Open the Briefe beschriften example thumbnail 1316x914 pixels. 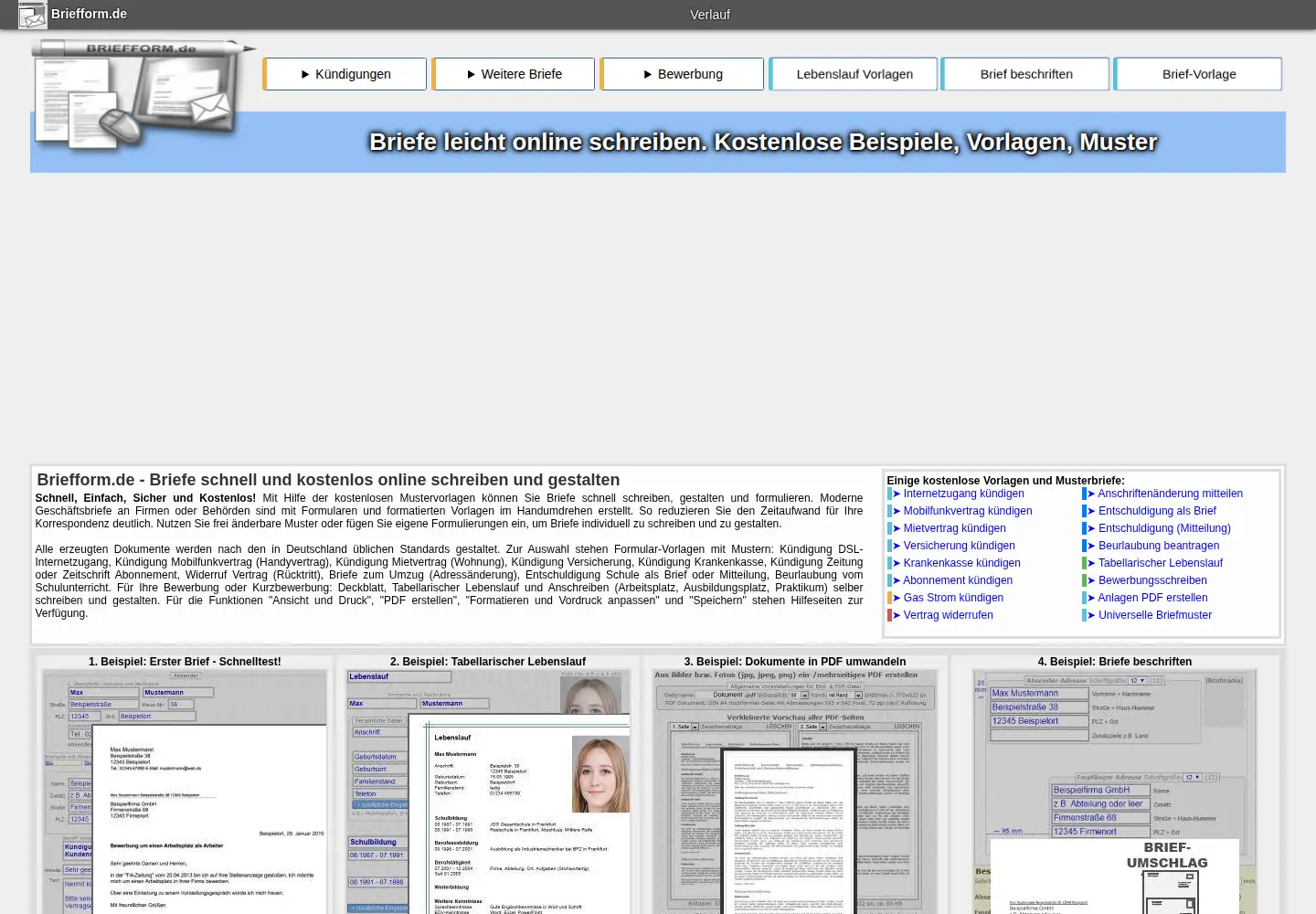tap(1115, 792)
